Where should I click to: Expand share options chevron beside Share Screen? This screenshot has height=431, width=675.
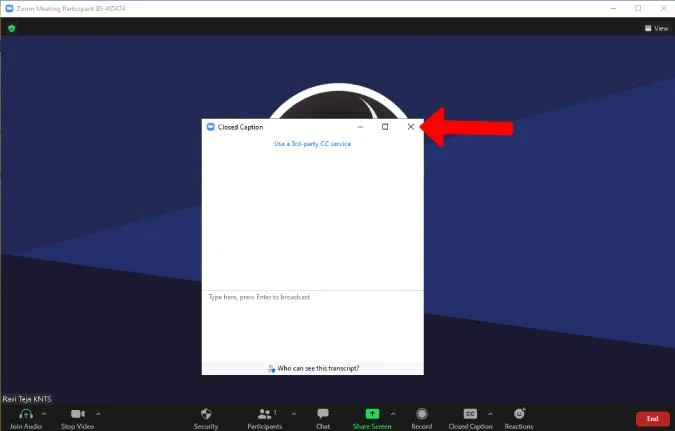click(x=393, y=414)
